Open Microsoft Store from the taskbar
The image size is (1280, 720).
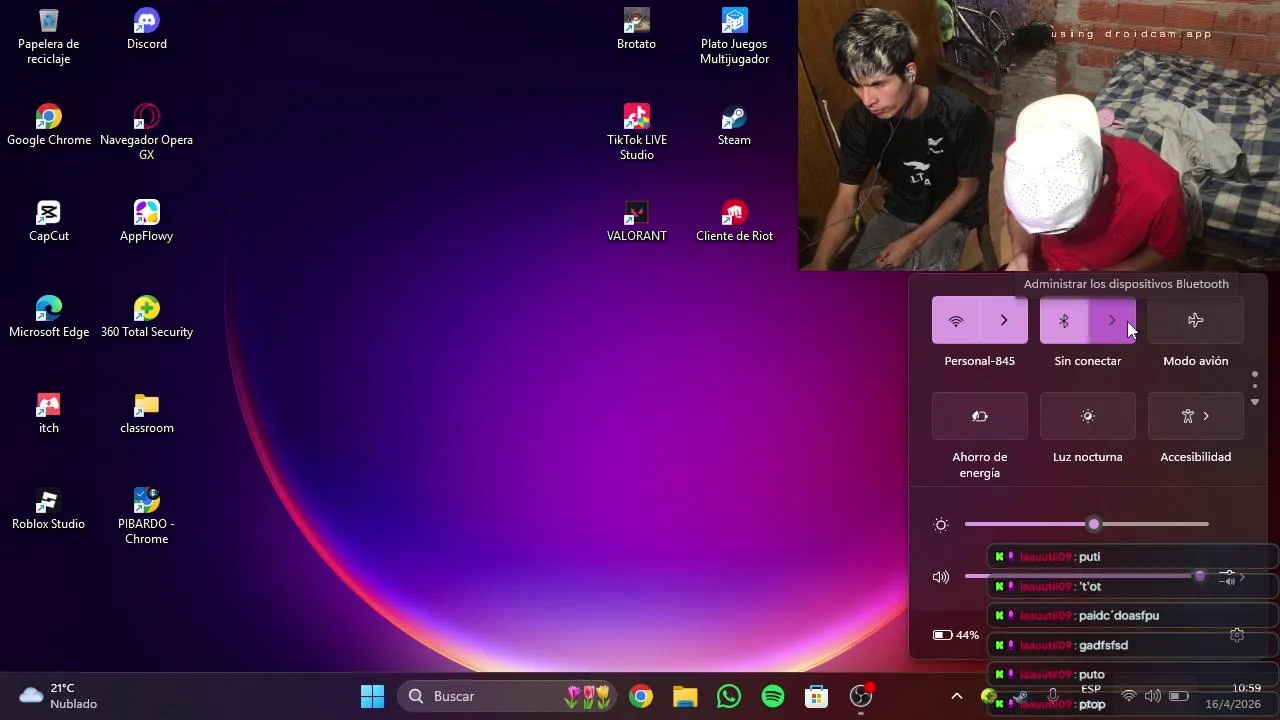tap(817, 696)
